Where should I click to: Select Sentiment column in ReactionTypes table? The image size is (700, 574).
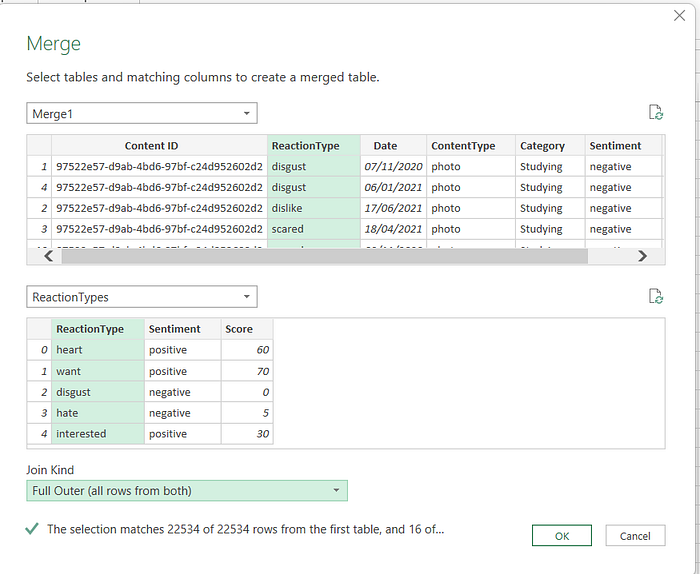[175, 329]
